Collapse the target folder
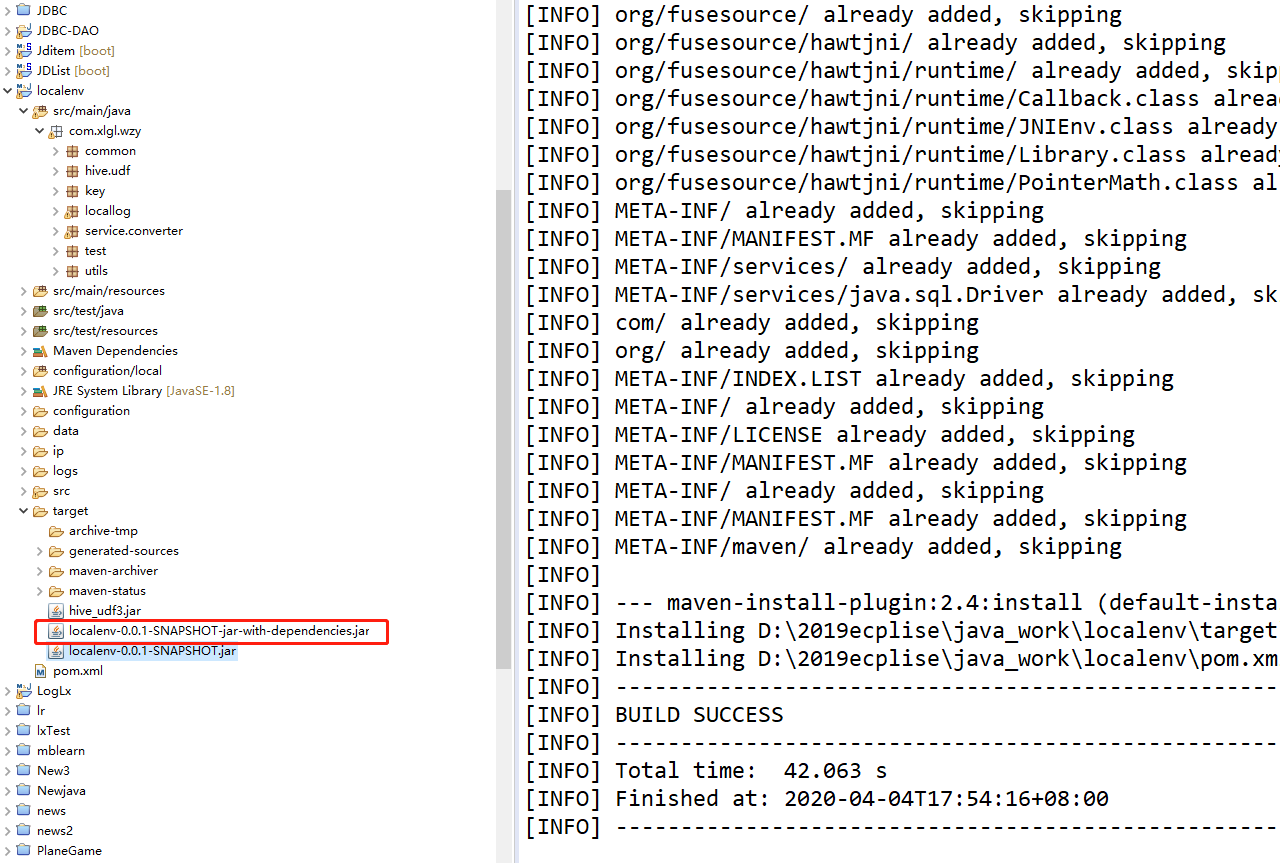 tap(24, 510)
